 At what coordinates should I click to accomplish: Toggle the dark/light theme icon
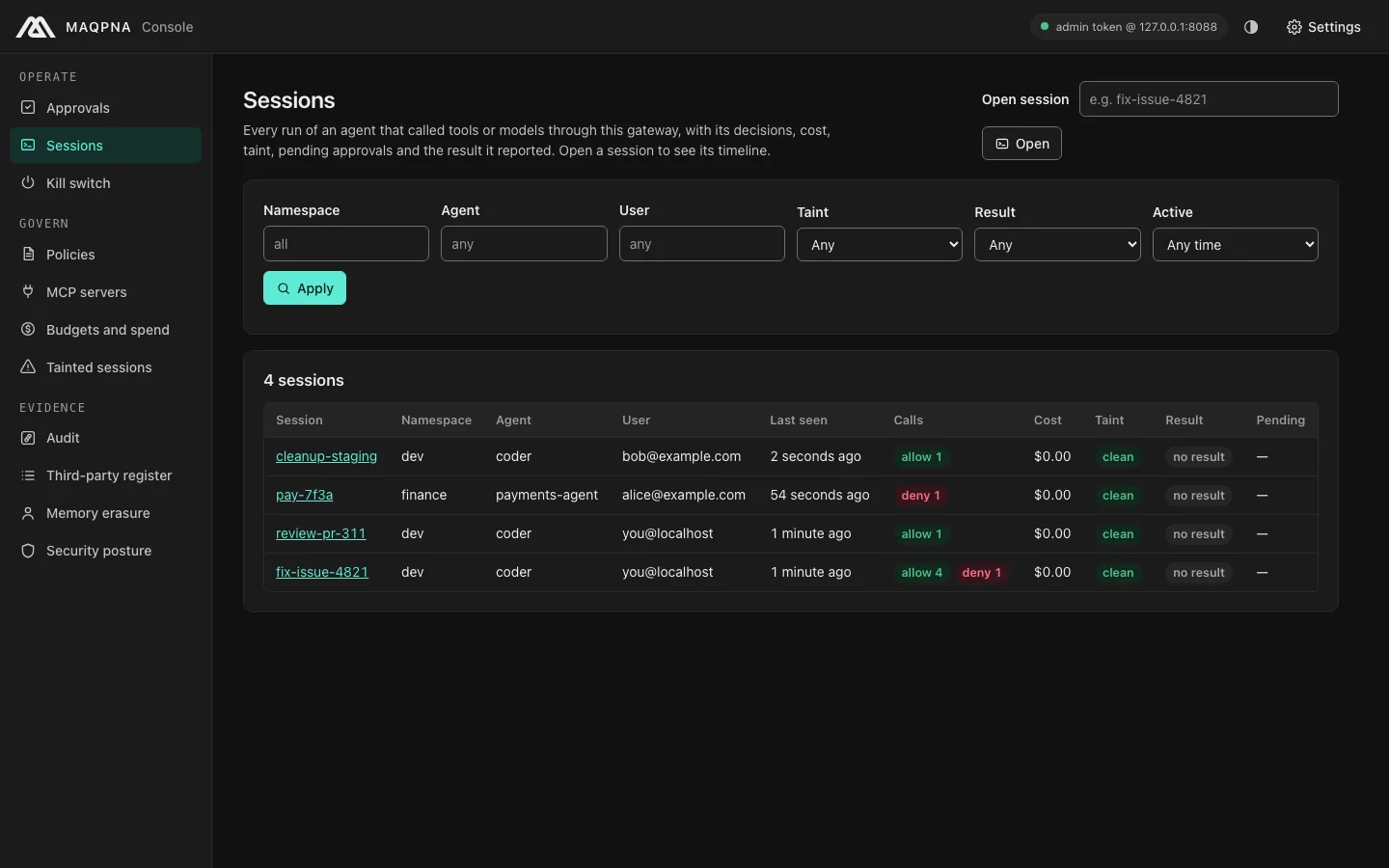[x=1251, y=27]
